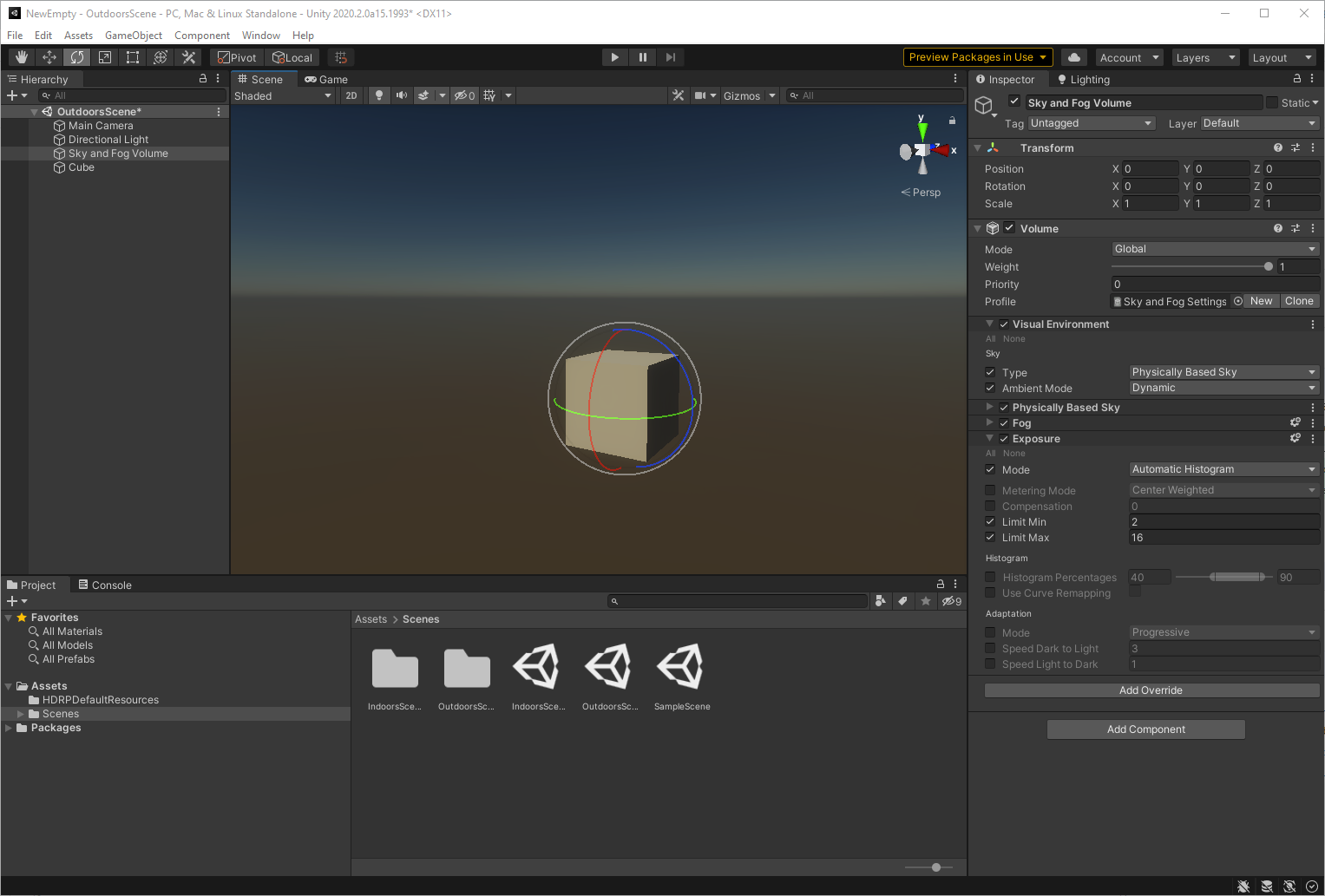Toggle grid snapping icon in toolbar
Screen dimensions: 1325x896
(x=341, y=57)
